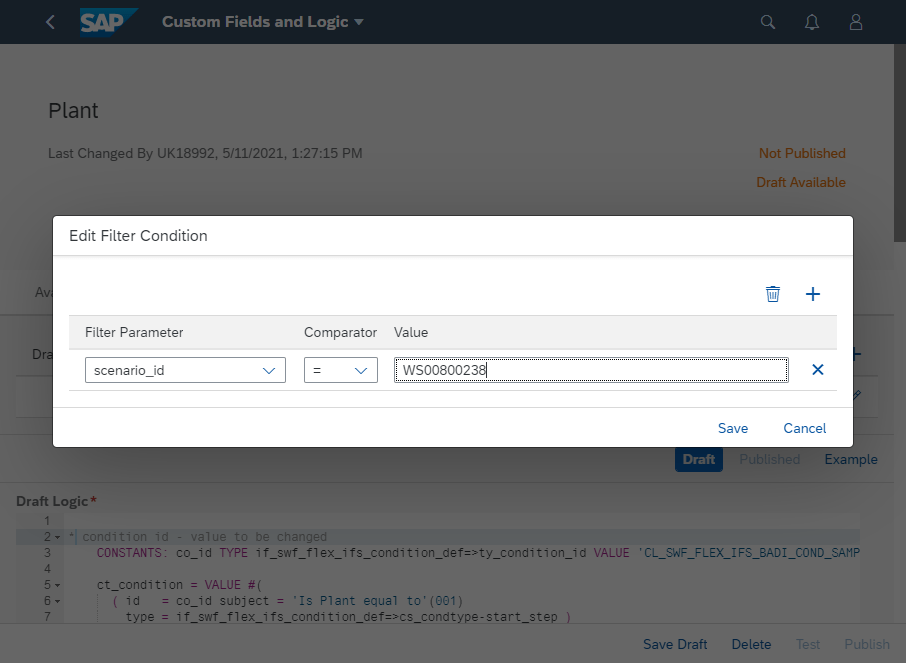
Task: Add a new filter row with the plus icon
Action: tap(812, 293)
